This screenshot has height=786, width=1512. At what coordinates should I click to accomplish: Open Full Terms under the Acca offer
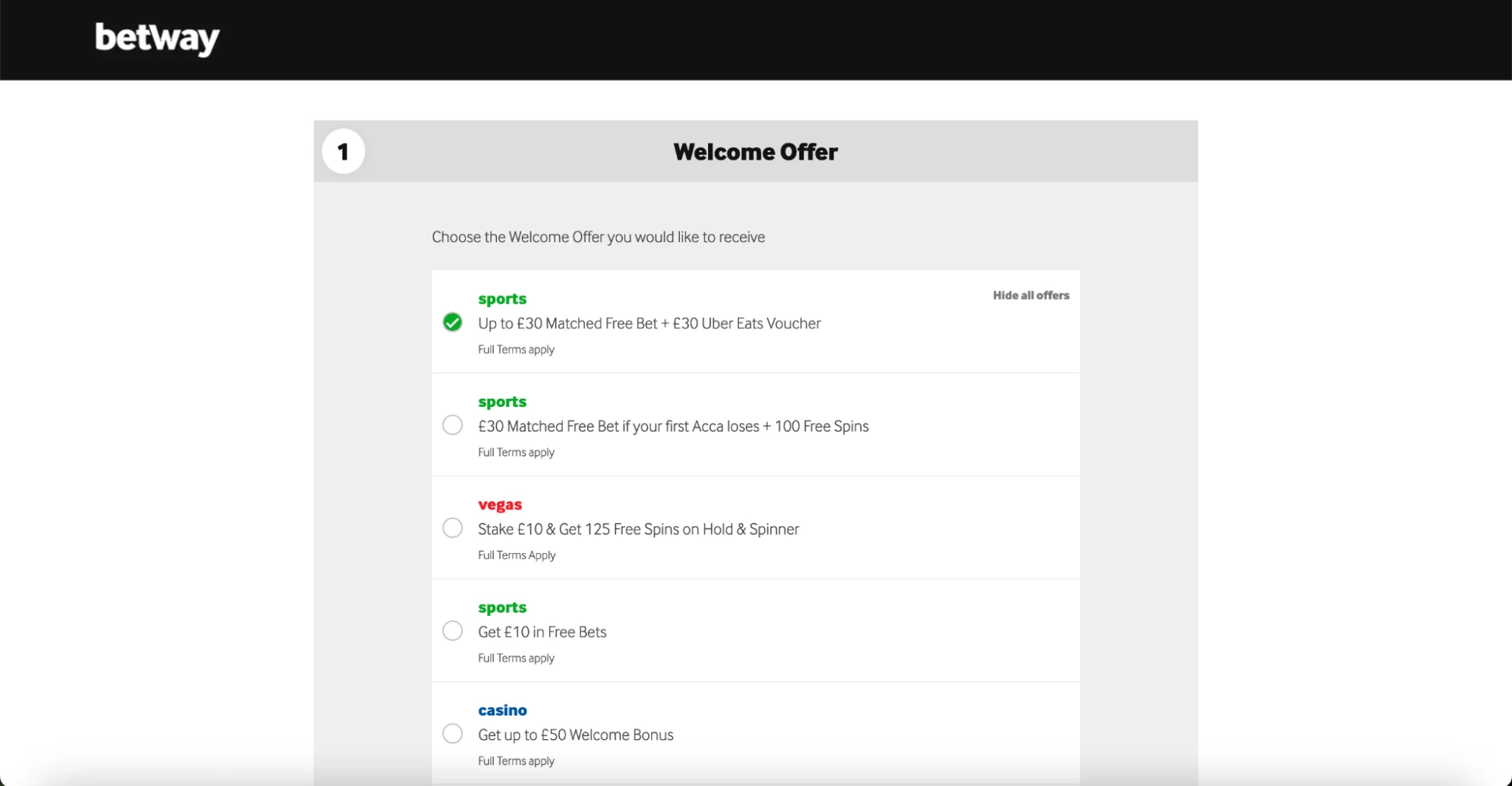516,452
